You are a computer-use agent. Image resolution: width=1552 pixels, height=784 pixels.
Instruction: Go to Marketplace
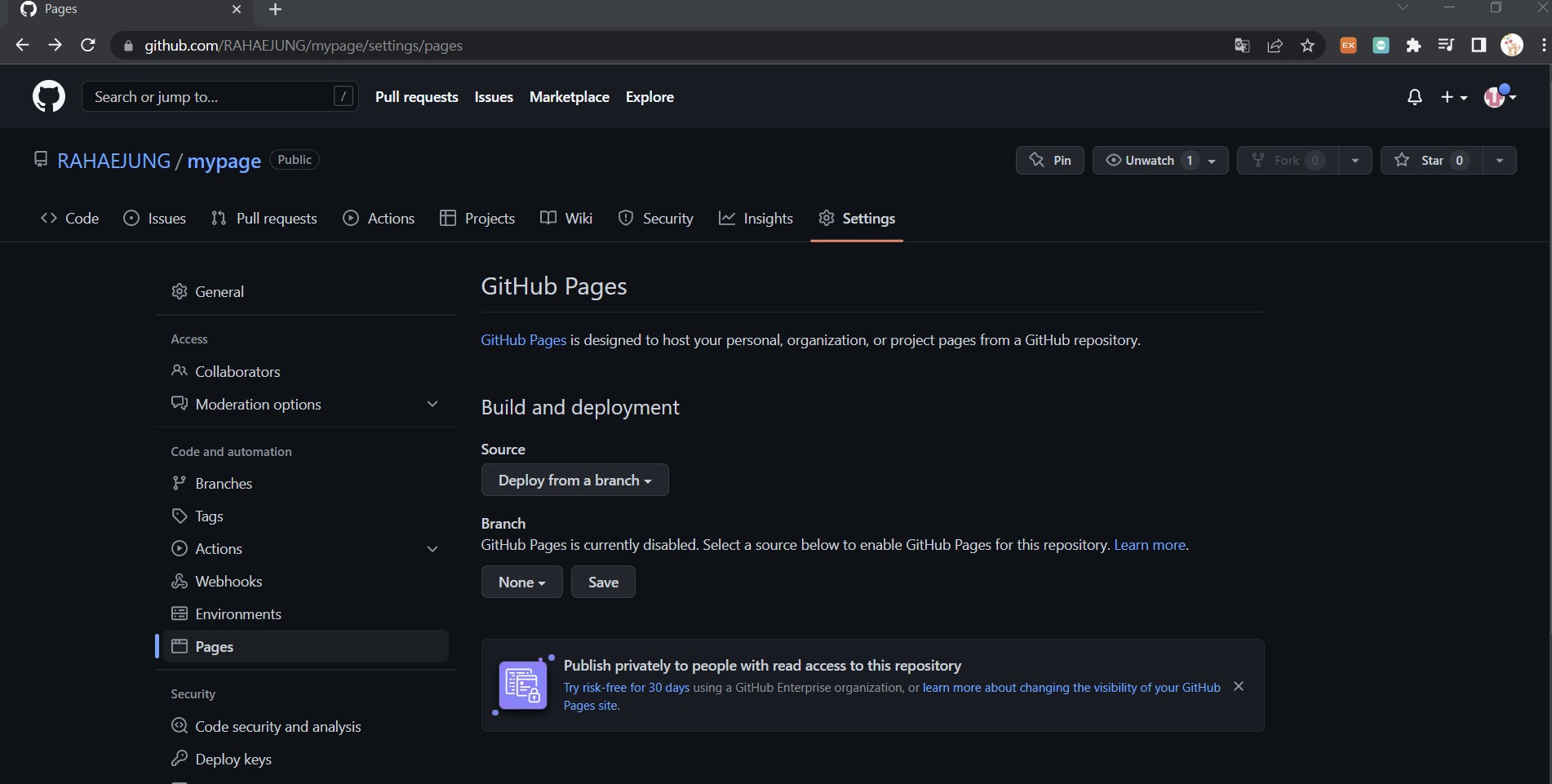click(570, 97)
